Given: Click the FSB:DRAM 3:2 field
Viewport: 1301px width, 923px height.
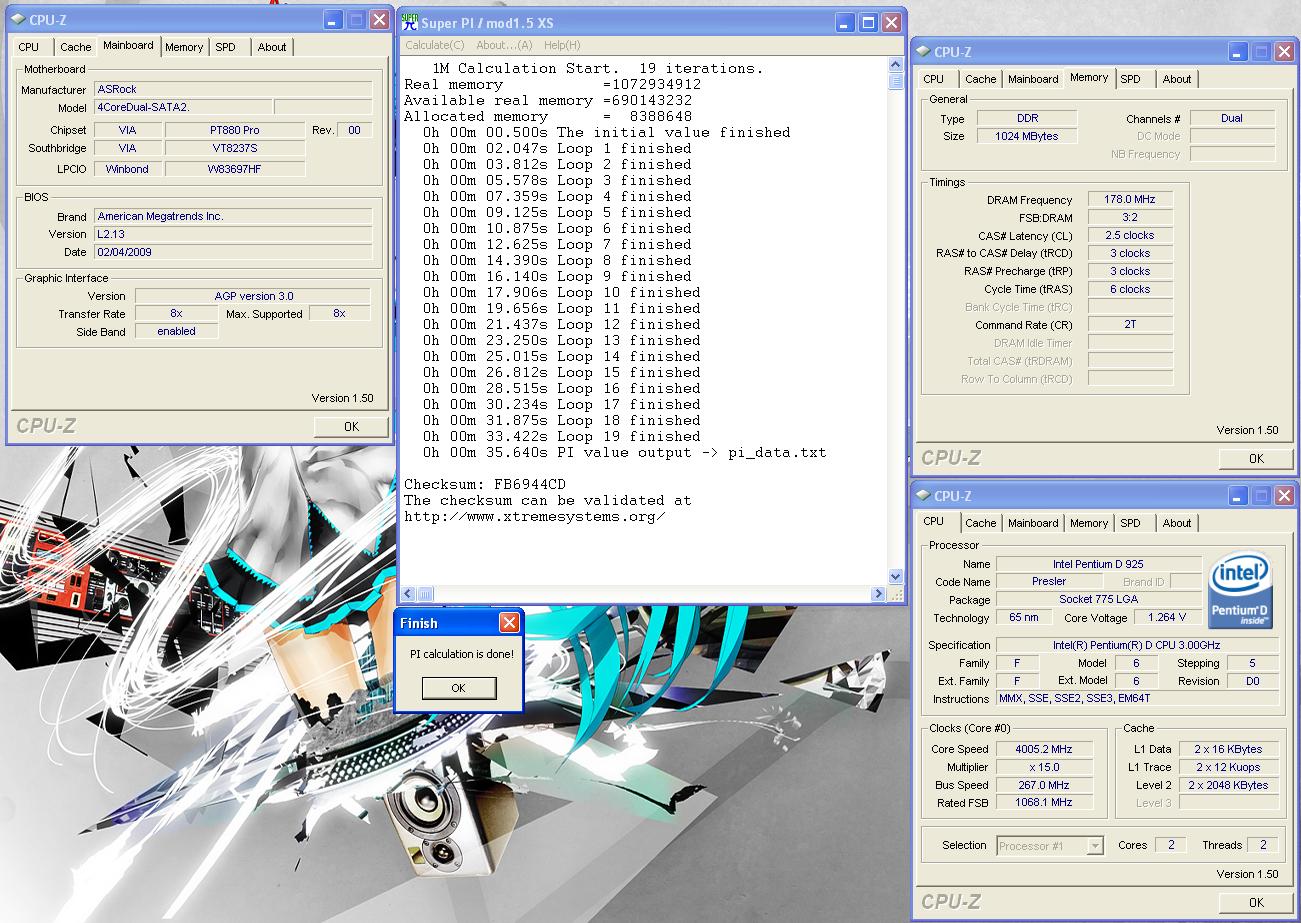Looking at the screenshot, I should coord(1129,217).
